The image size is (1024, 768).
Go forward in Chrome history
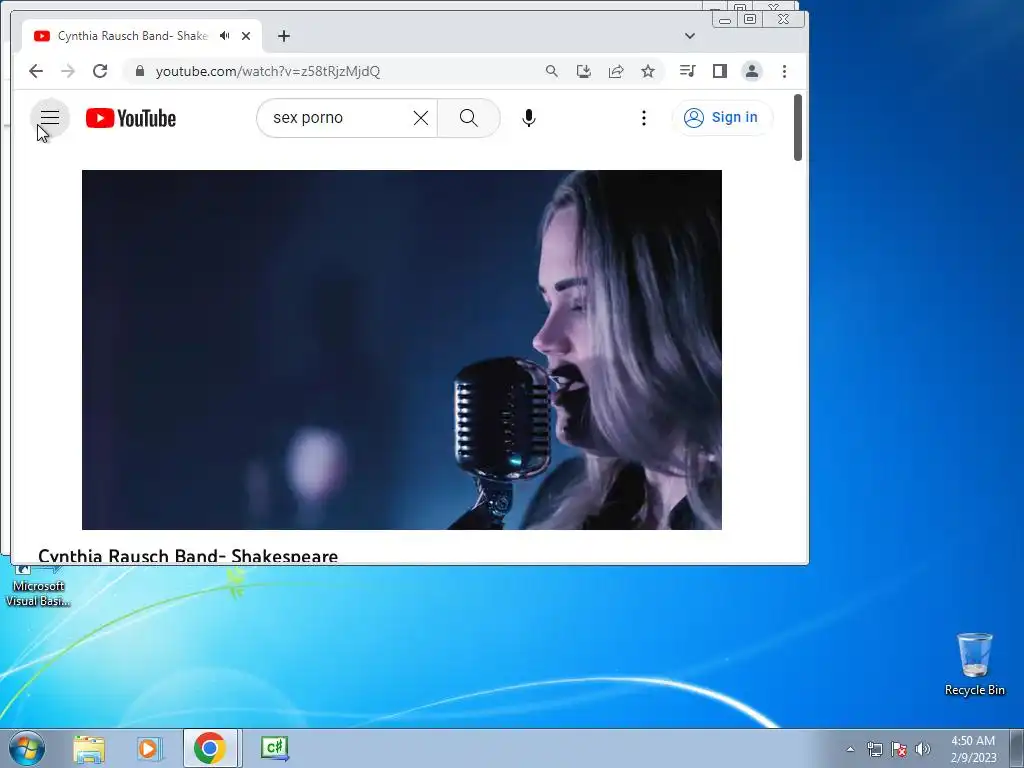pos(68,71)
